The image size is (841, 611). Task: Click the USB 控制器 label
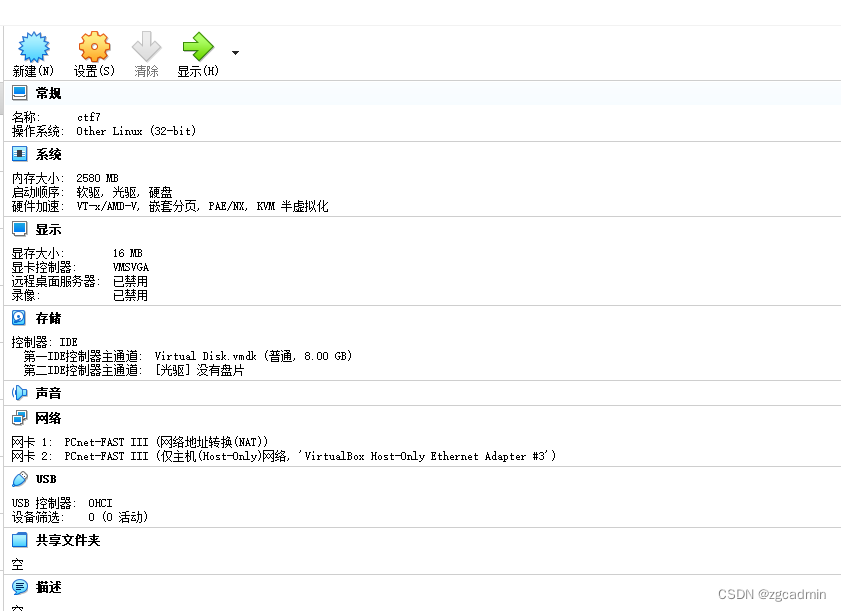pos(44,503)
